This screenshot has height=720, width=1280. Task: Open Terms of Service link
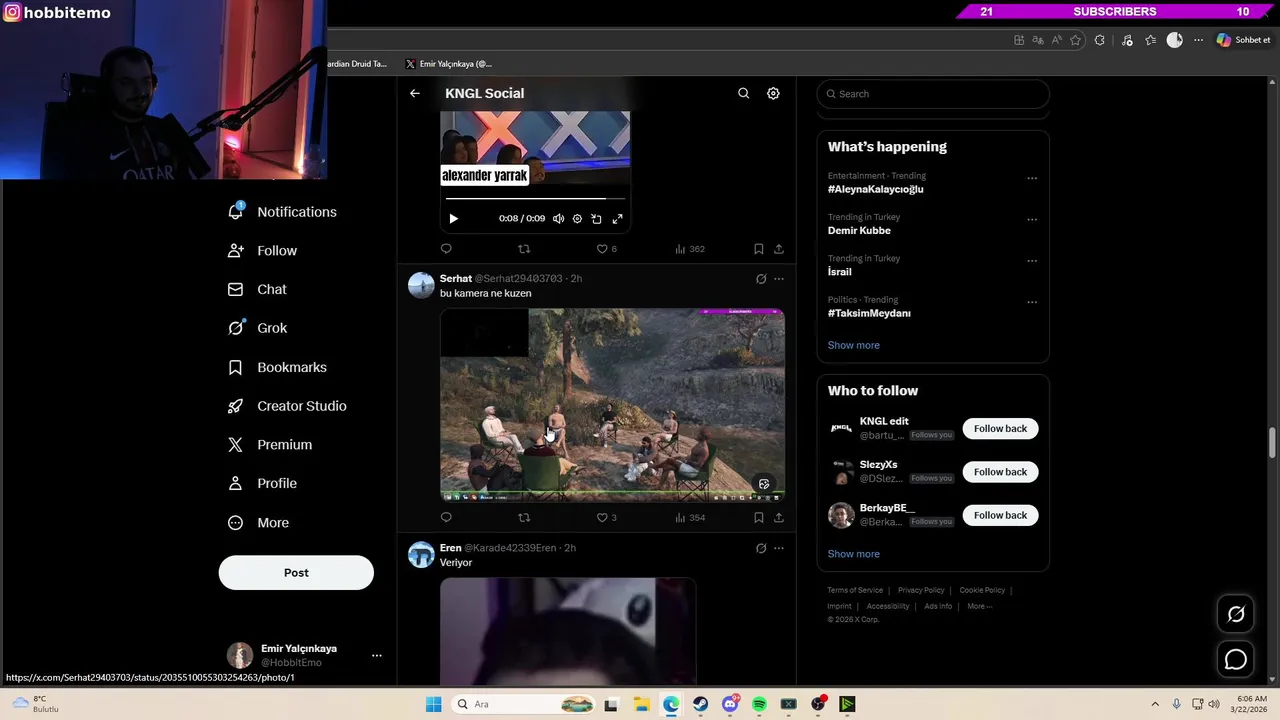855,590
